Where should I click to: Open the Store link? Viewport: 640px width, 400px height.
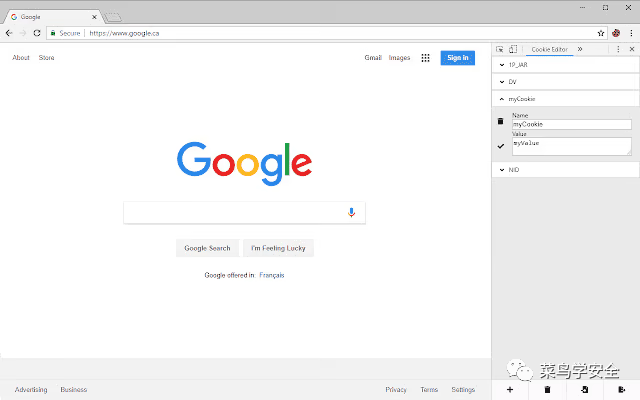pos(47,58)
